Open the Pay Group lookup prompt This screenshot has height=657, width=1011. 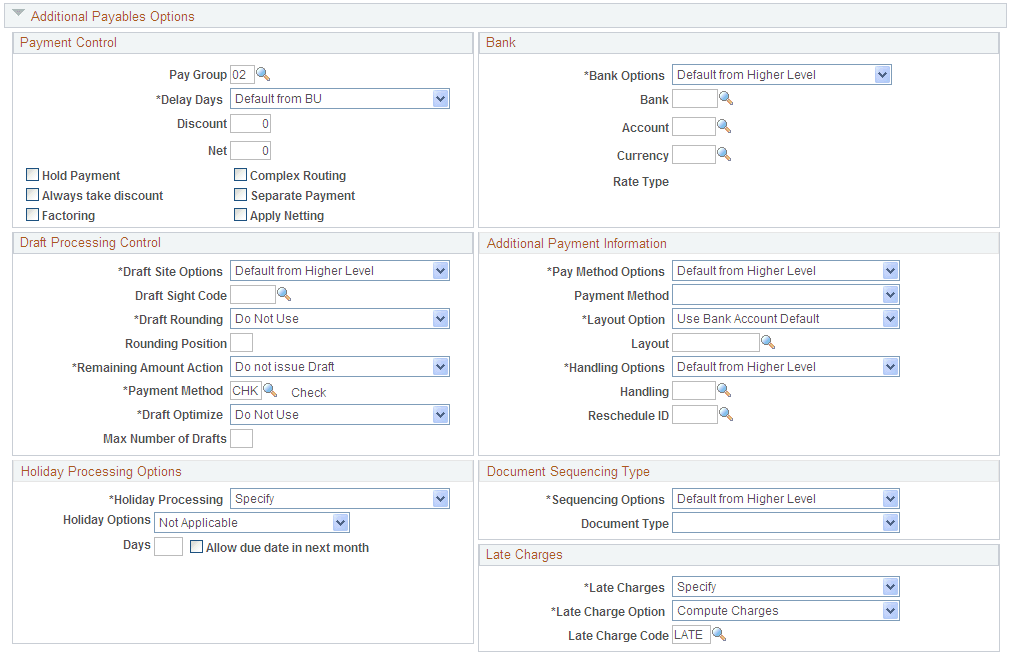point(263,74)
